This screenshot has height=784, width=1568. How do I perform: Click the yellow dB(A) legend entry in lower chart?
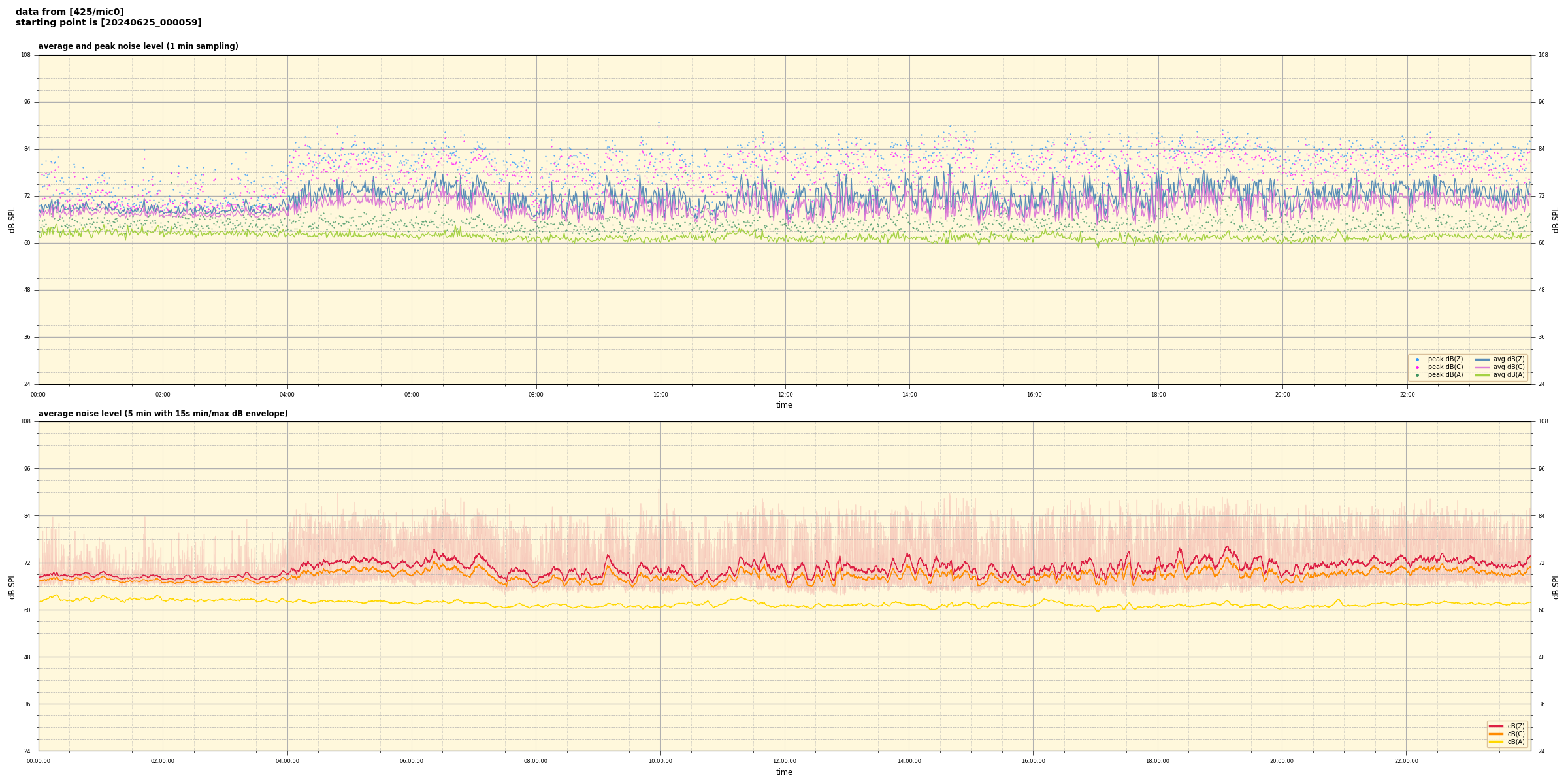pos(1495,742)
